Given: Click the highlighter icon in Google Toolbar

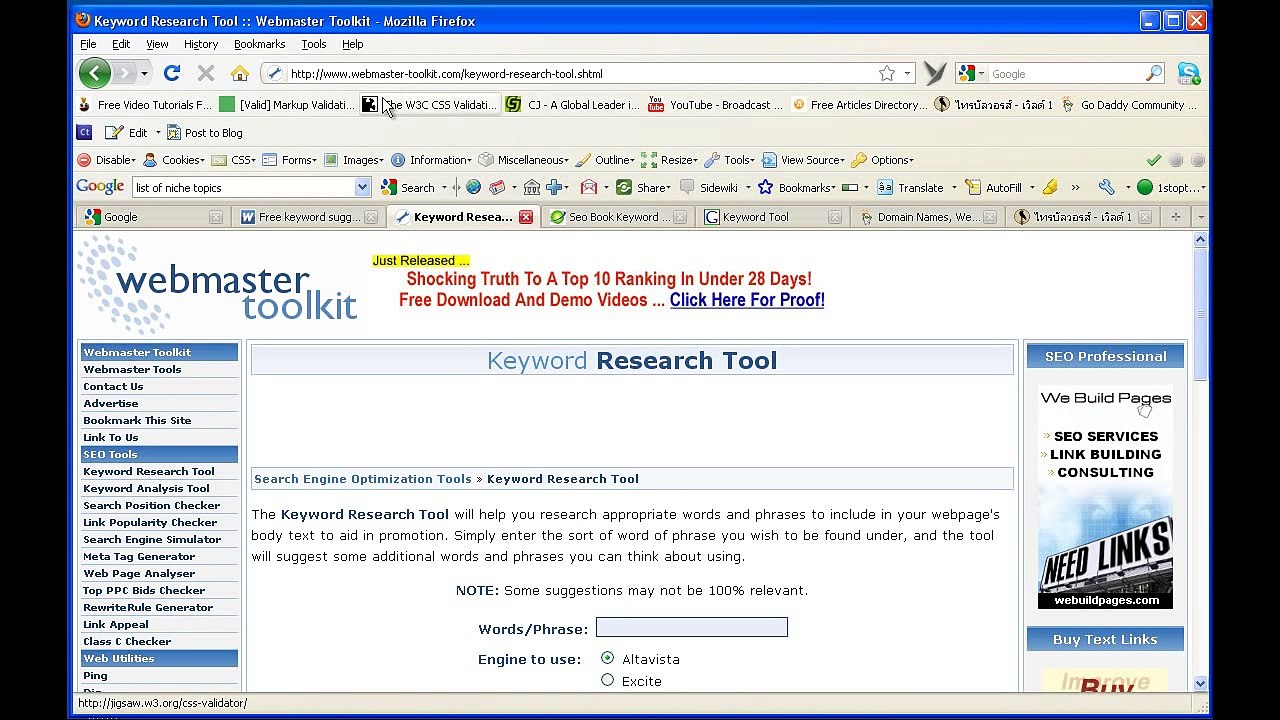Looking at the screenshot, I should (1050, 187).
